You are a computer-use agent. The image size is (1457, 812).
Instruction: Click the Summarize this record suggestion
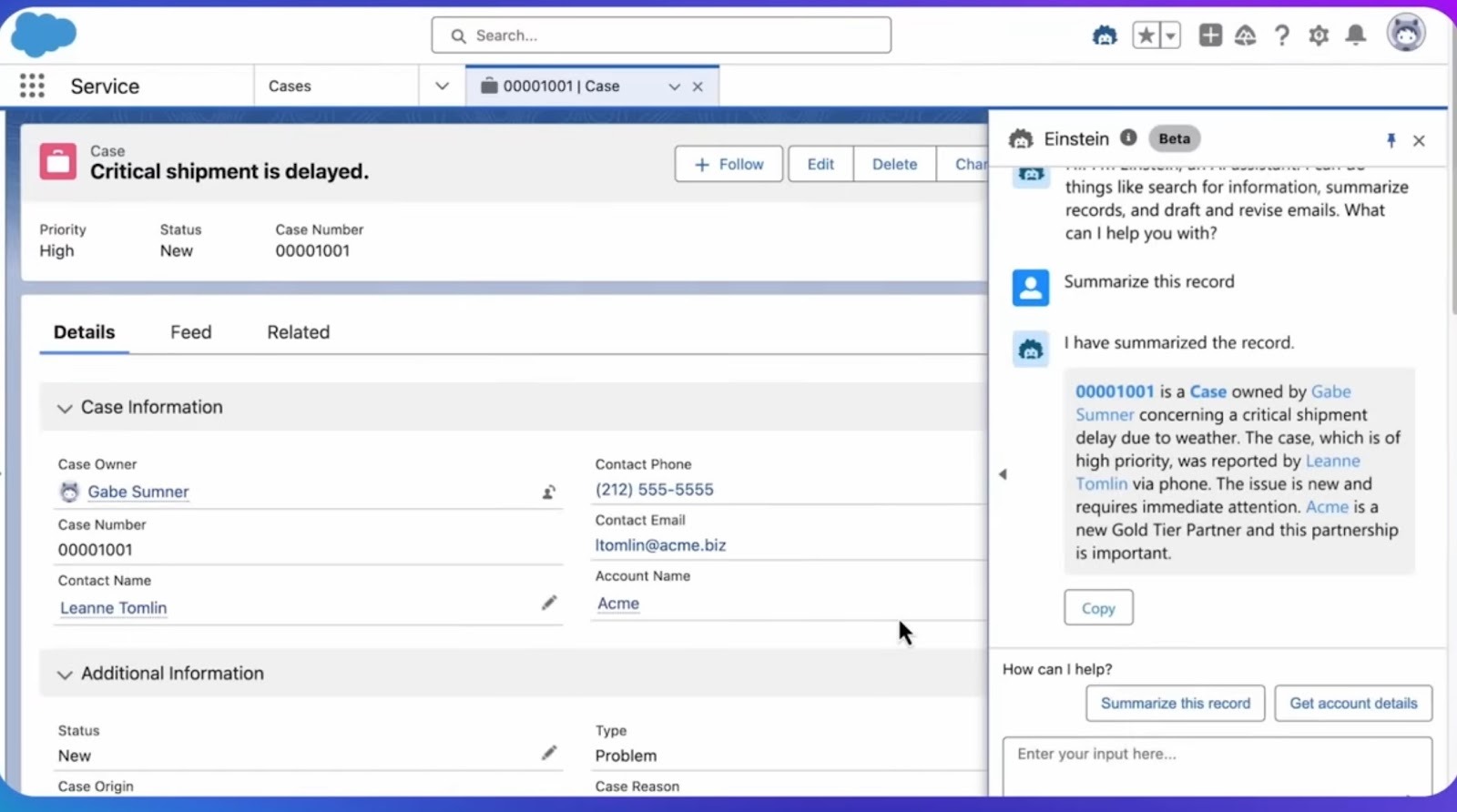(1176, 704)
